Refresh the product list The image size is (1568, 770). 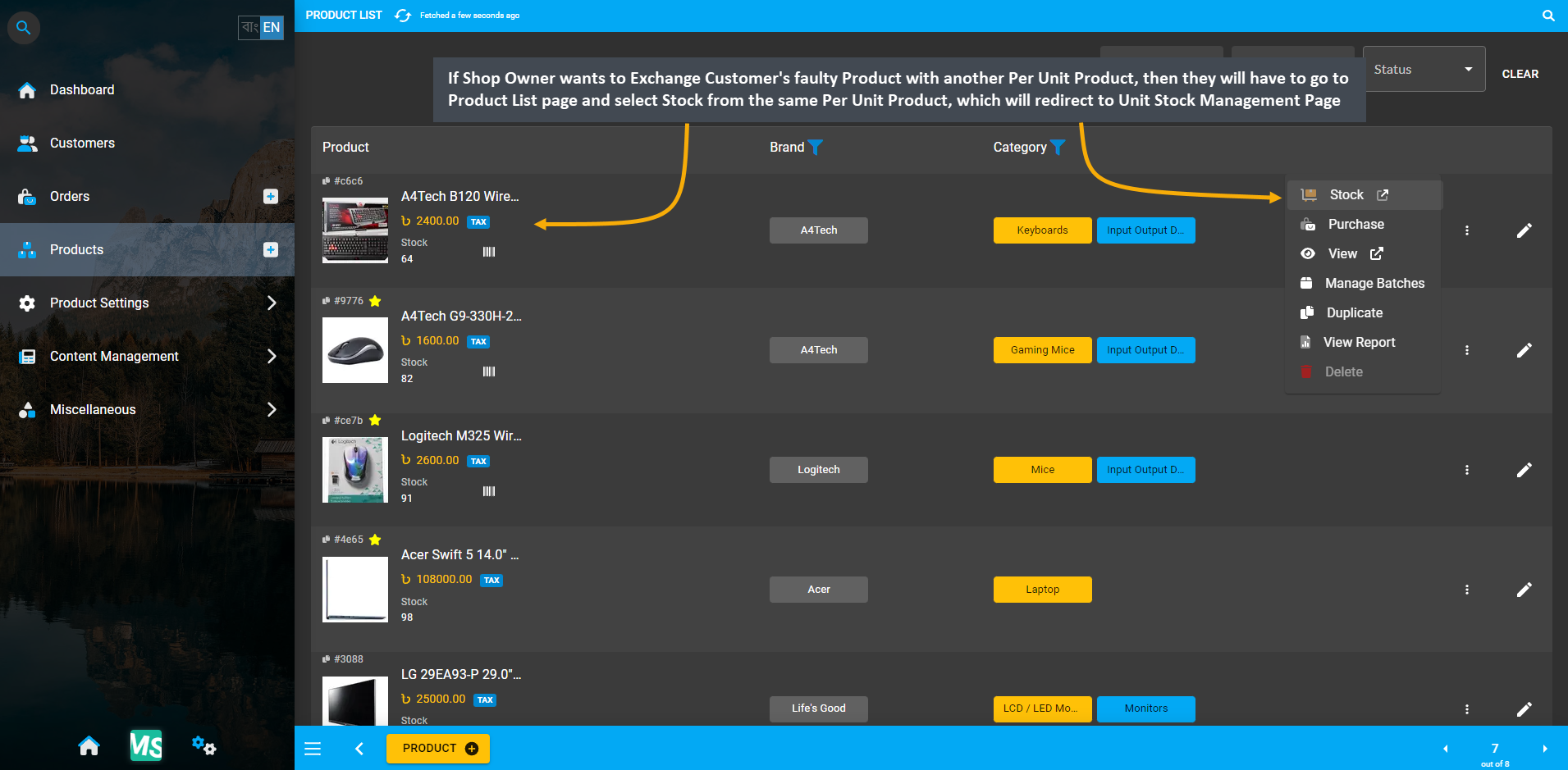(403, 16)
